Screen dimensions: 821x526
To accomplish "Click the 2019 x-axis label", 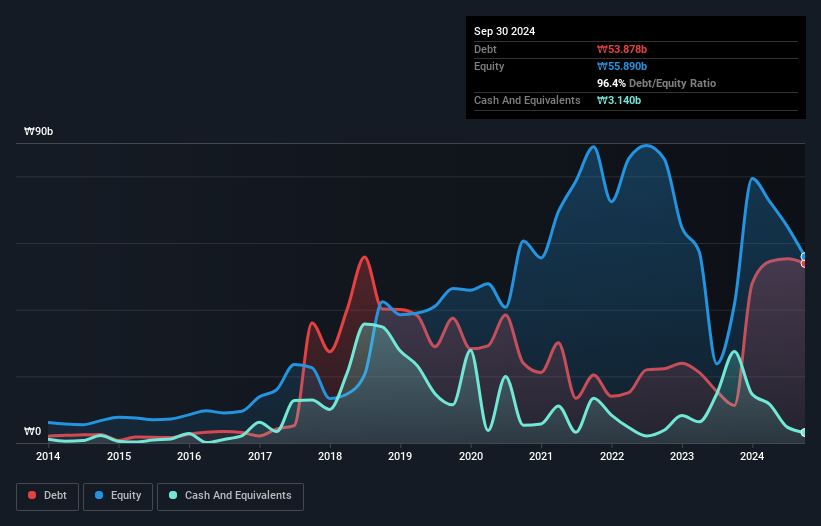I will pos(400,456).
